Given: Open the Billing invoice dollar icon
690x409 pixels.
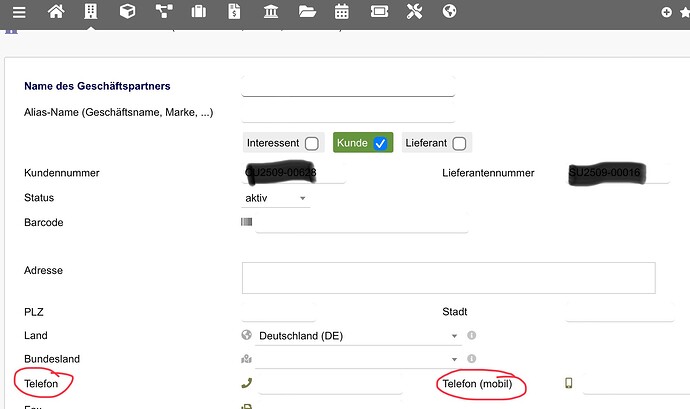Looking at the screenshot, I should [x=234, y=11].
